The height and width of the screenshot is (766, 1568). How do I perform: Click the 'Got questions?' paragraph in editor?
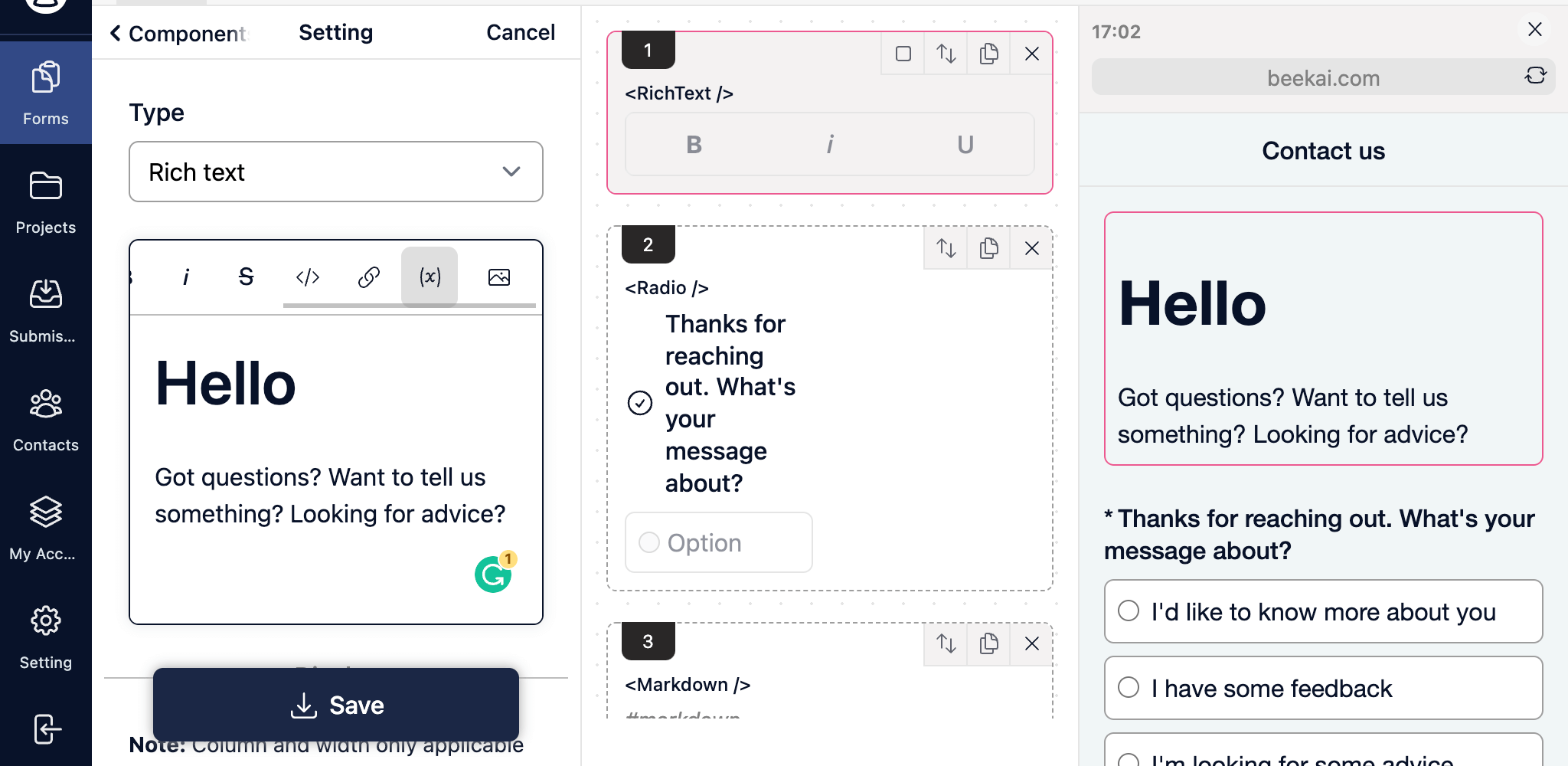point(330,496)
